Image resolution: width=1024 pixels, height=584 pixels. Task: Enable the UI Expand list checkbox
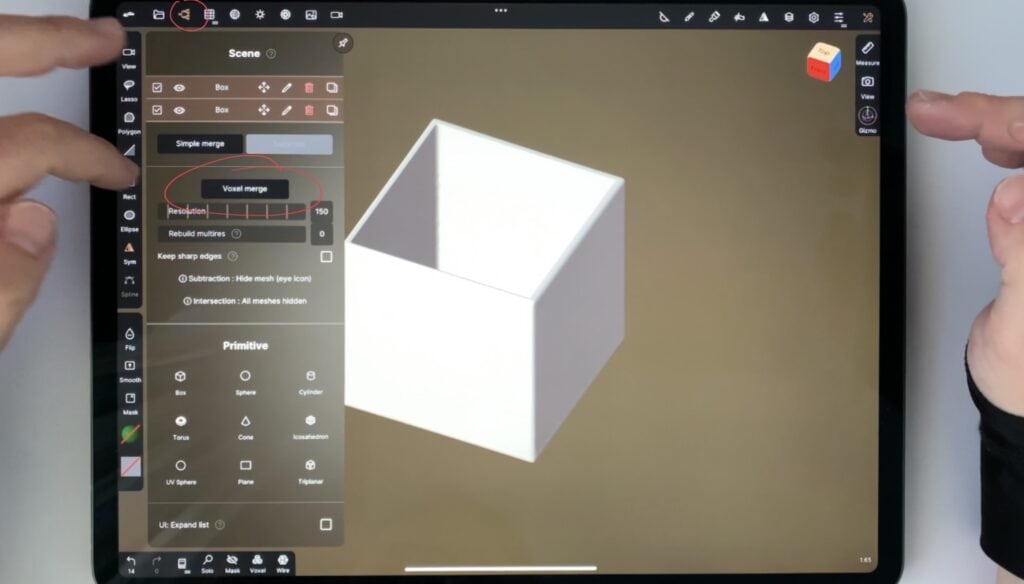pos(326,524)
